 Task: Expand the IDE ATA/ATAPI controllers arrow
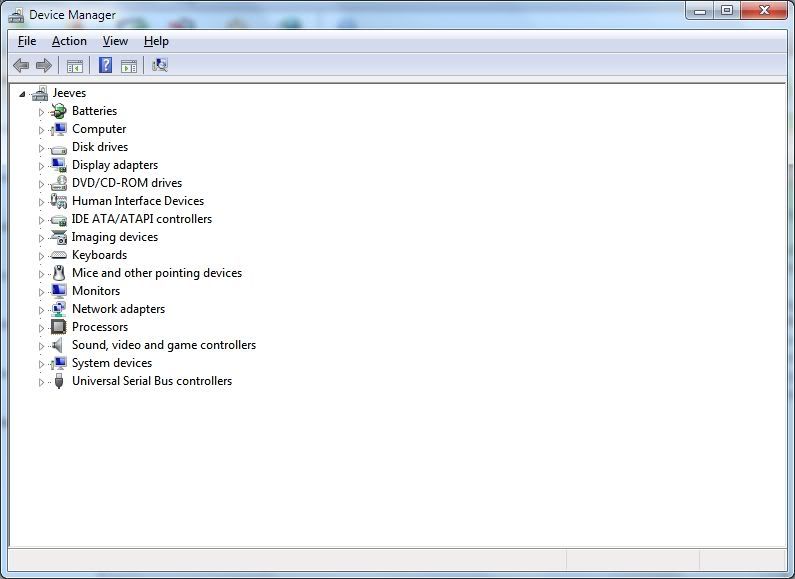[x=42, y=220]
